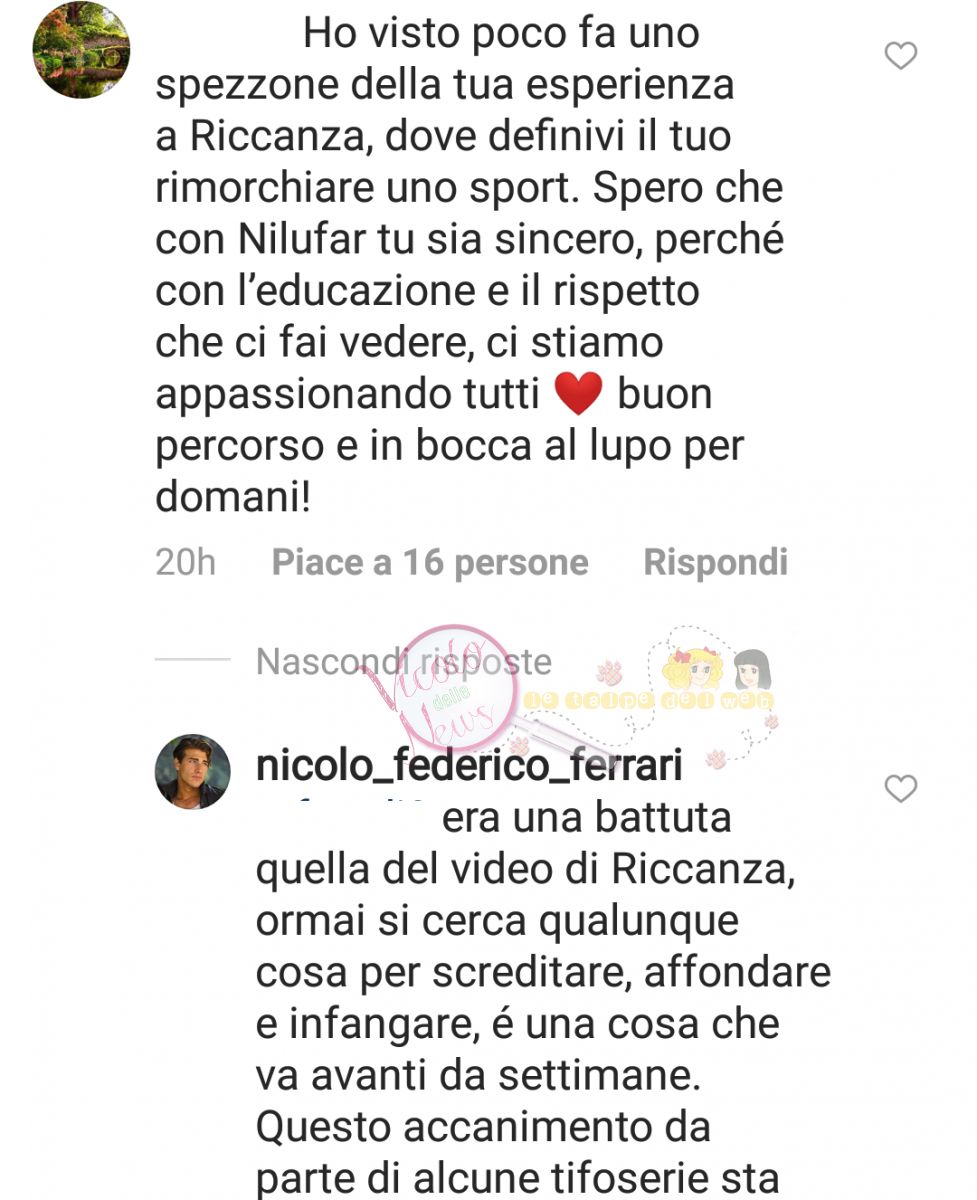
Task: Click the red heart emoji in comment
Action: click(x=577, y=394)
